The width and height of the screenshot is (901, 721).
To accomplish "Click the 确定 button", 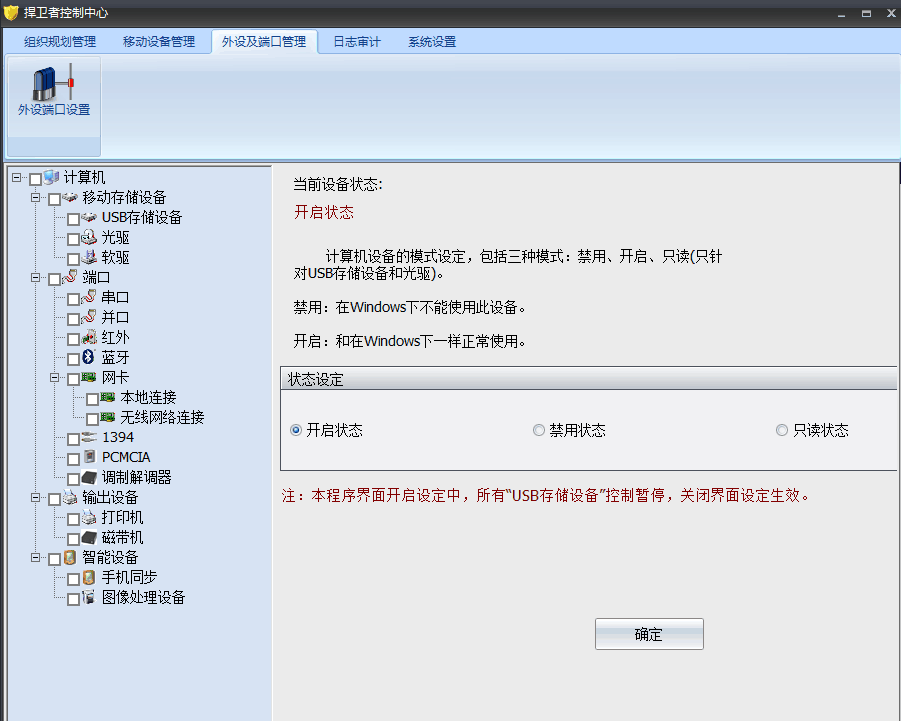I will (649, 634).
